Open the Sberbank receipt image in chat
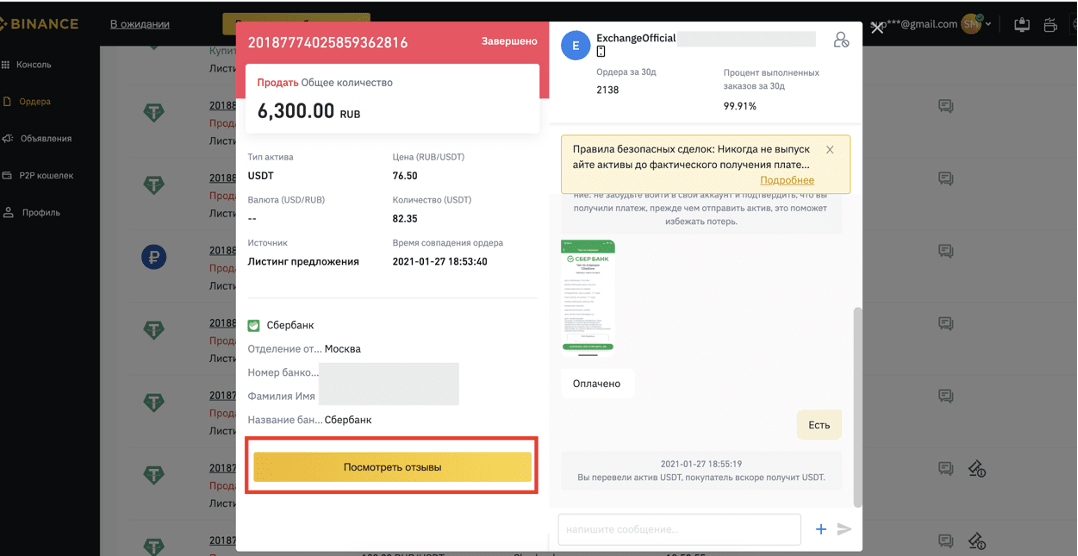The width and height of the screenshot is (1078, 556). click(588, 298)
